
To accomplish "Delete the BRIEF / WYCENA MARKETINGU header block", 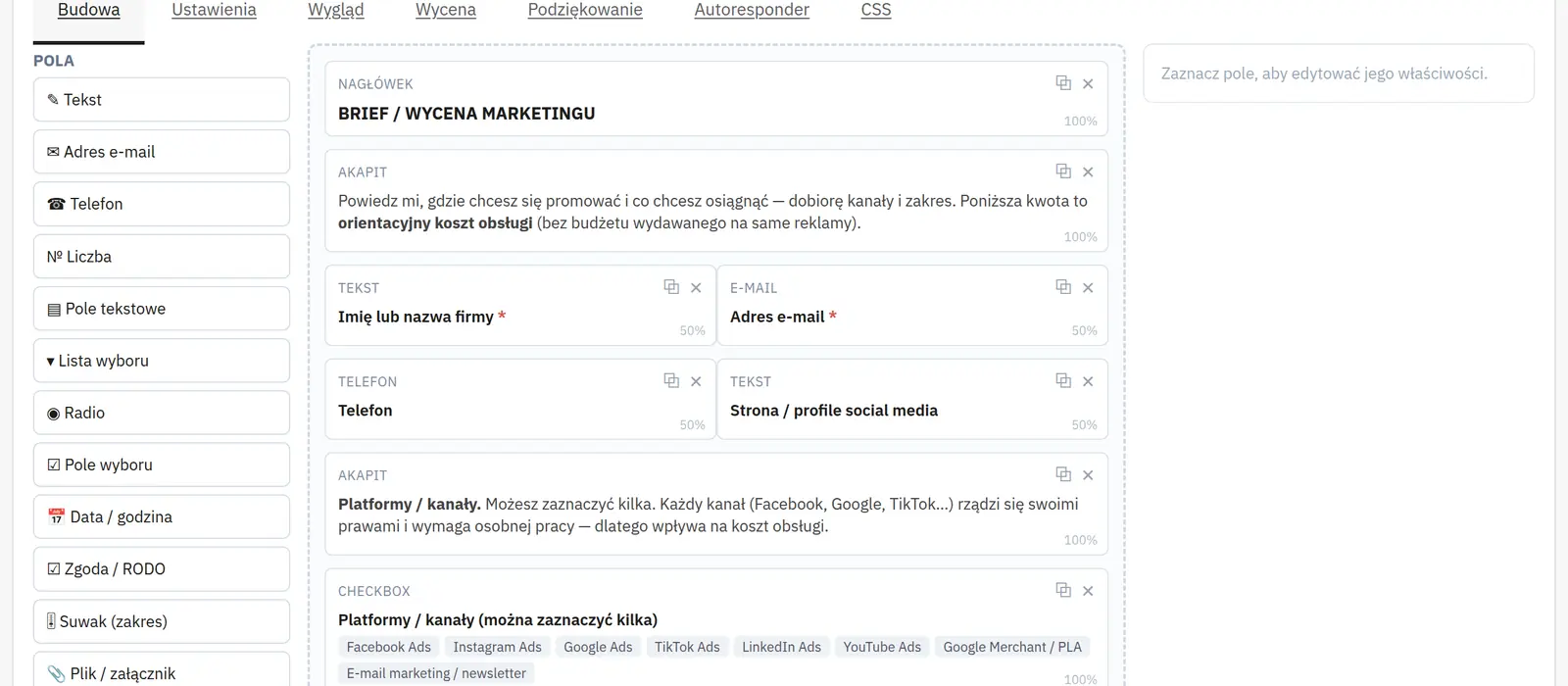I will pyautogui.click(x=1088, y=84).
